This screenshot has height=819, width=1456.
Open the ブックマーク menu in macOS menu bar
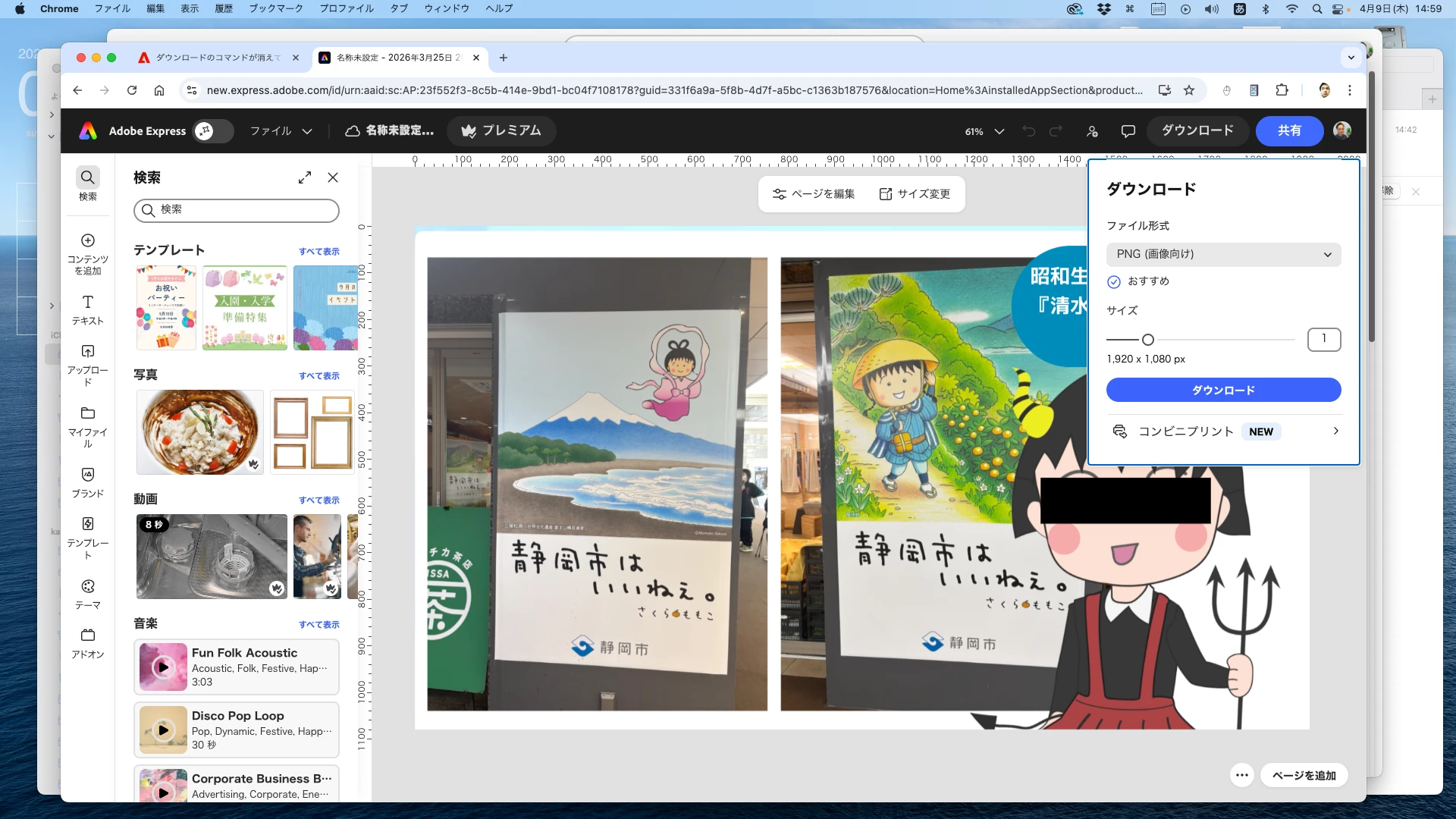point(275,8)
